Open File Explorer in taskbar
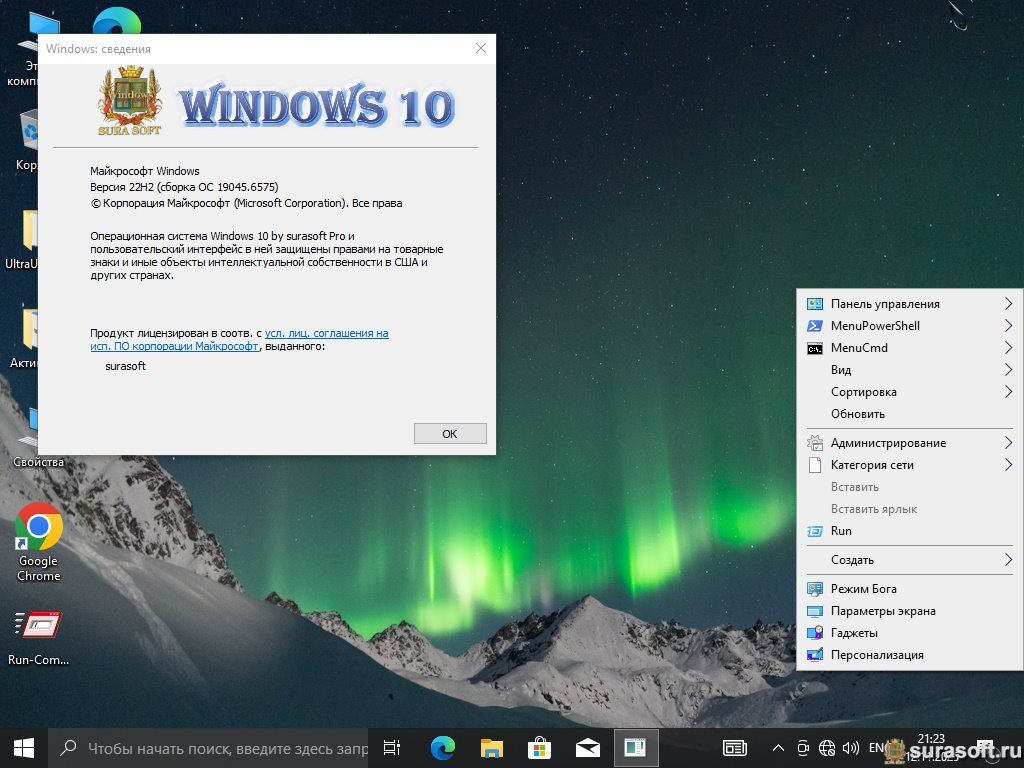This screenshot has height=768, width=1024. tap(491, 747)
